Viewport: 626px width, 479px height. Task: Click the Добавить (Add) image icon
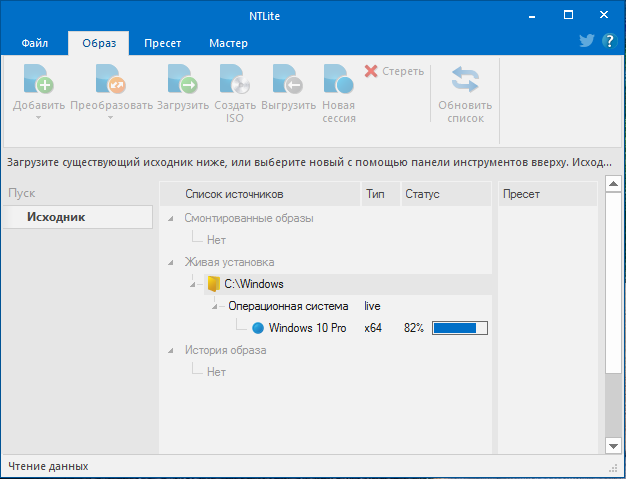point(39,79)
